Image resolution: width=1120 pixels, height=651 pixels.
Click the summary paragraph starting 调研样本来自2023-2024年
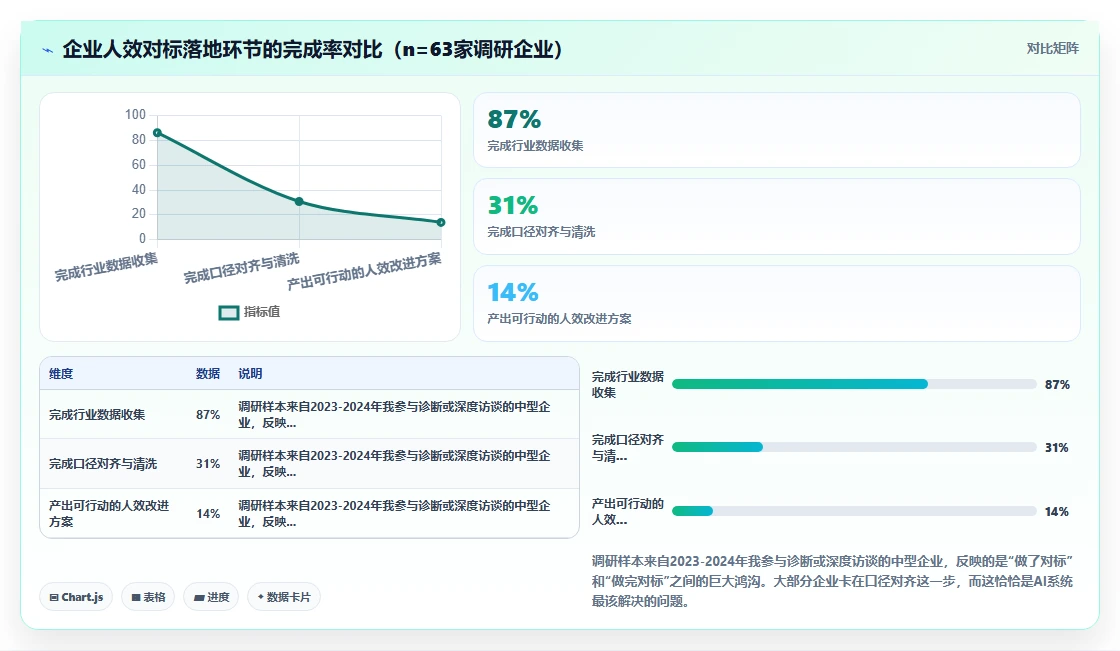832,581
